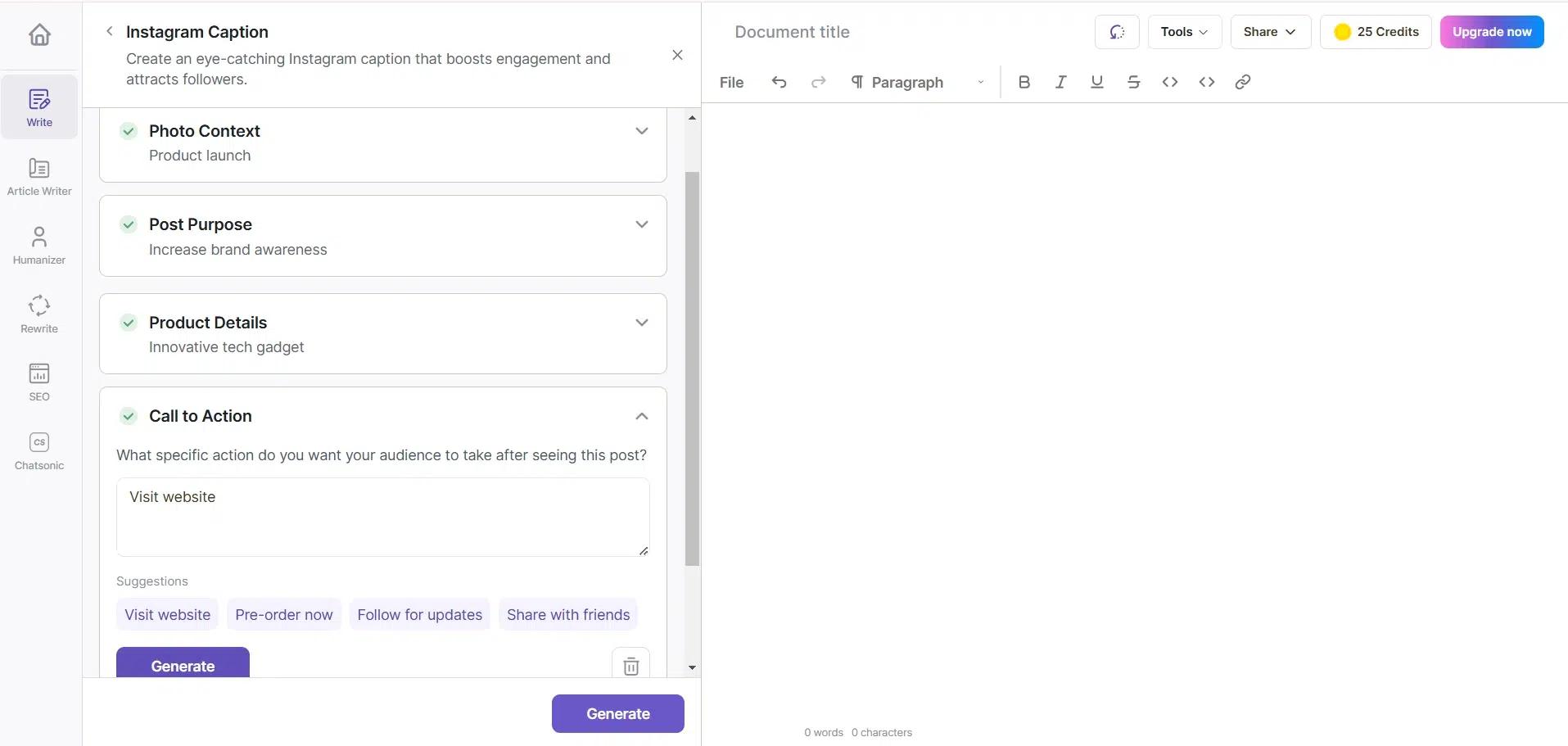Open Chatsonic from the sidebar
The height and width of the screenshot is (746, 1568).
[39, 451]
